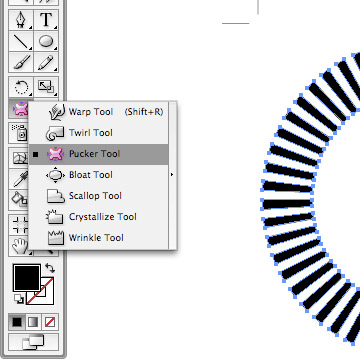Tear off the flyout using arrow strip

(172, 175)
